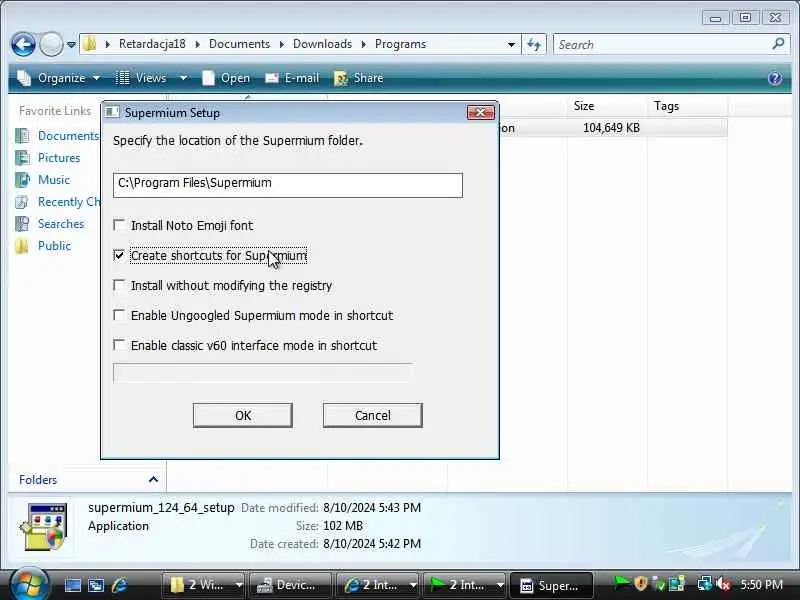
Task: Expand the Views dropdown arrow
Action: tap(183, 78)
